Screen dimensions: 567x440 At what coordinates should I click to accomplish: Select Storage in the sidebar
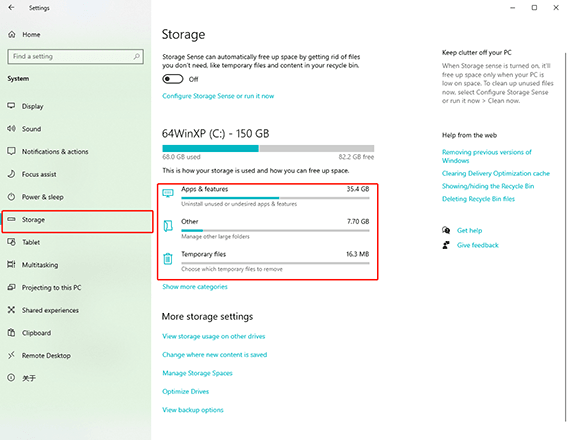tap(77, 220)
